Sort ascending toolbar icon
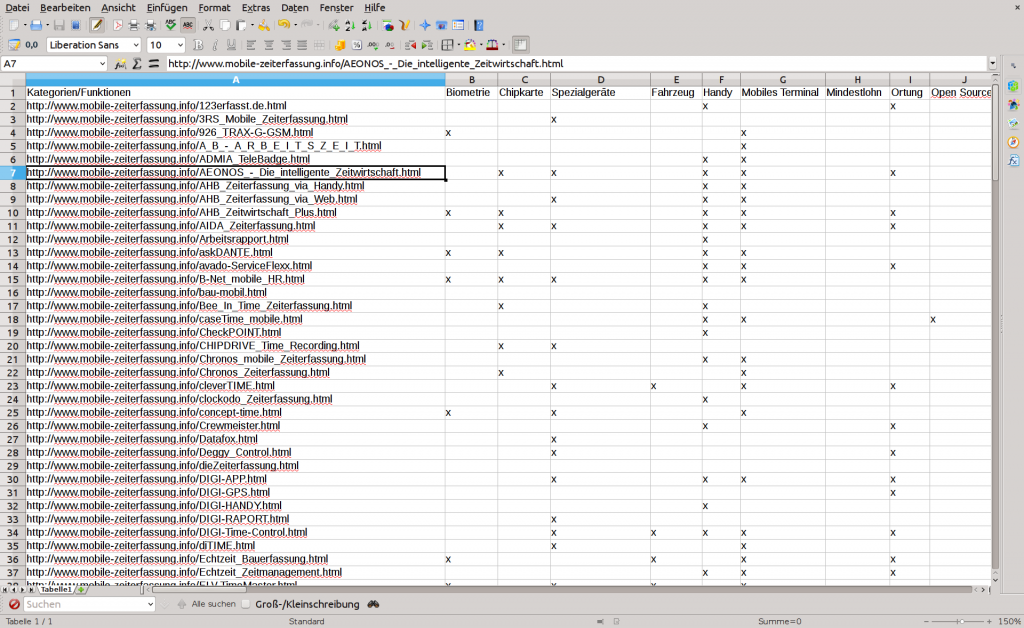Viewport: 1024px width, 628px height. [350, 25]
